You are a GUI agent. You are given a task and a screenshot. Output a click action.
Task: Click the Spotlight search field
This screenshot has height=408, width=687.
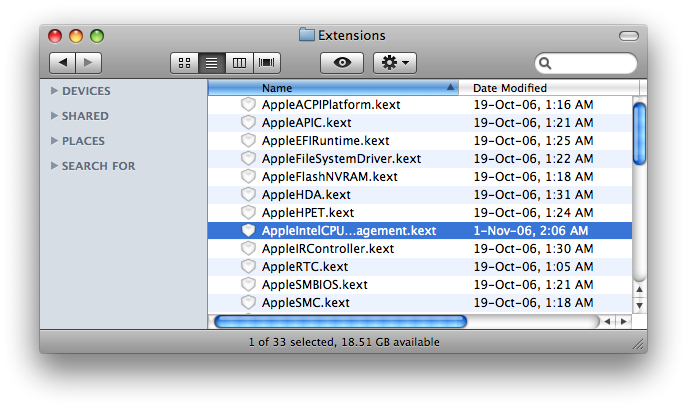tap(586, 64)
